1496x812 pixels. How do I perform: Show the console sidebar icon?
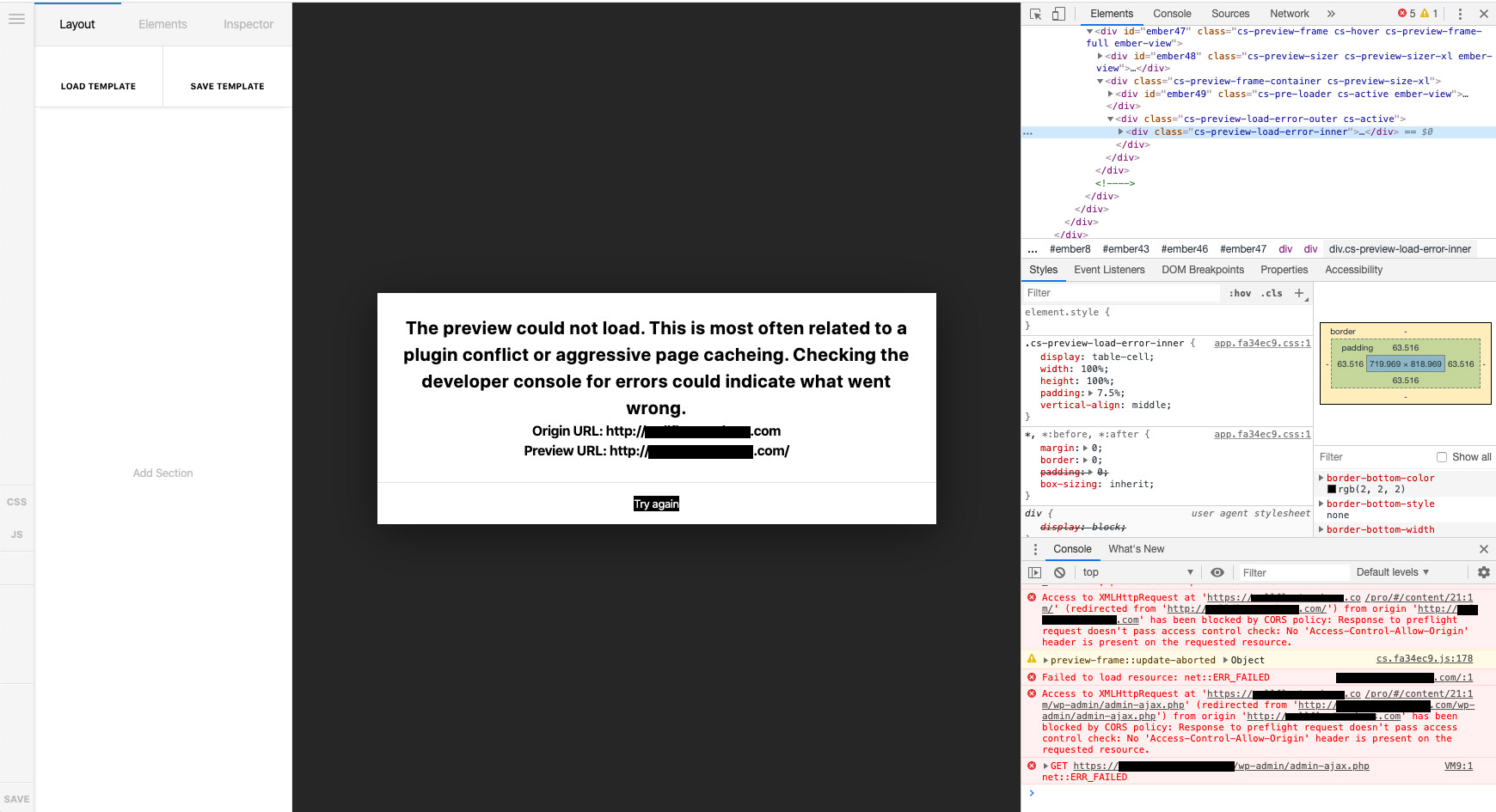coord(1035,572)
